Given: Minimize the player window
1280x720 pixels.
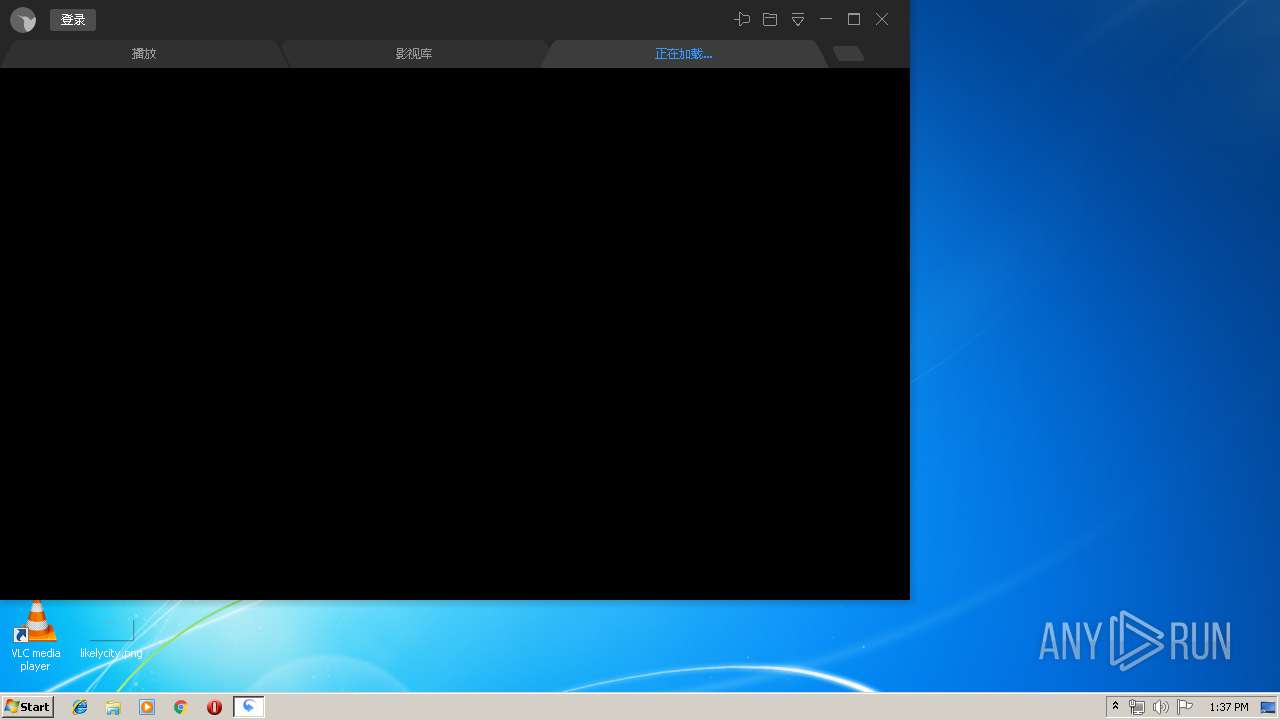Looking at the screenshot, I should 826,19.
